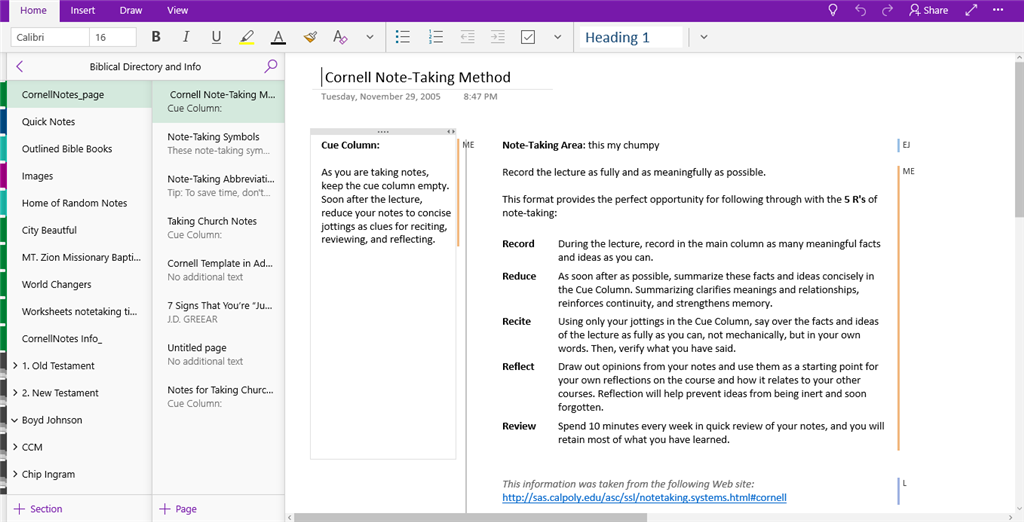Undo the last action

pyautogui.click(x=860, y=10)
